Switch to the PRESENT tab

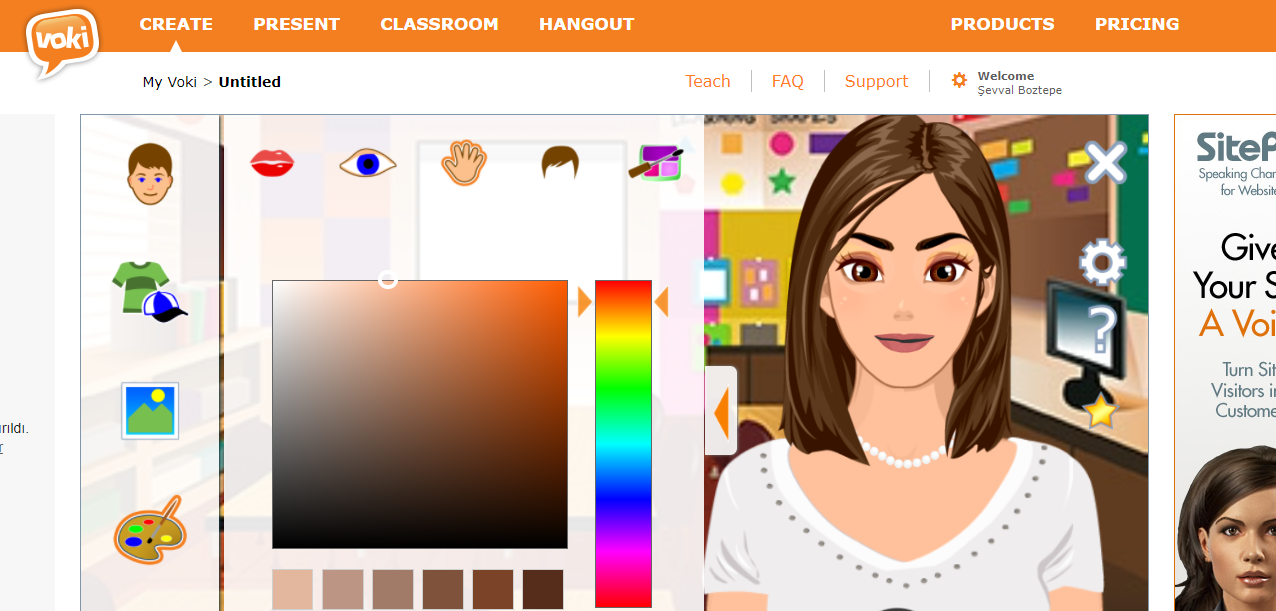pos(296,24)
